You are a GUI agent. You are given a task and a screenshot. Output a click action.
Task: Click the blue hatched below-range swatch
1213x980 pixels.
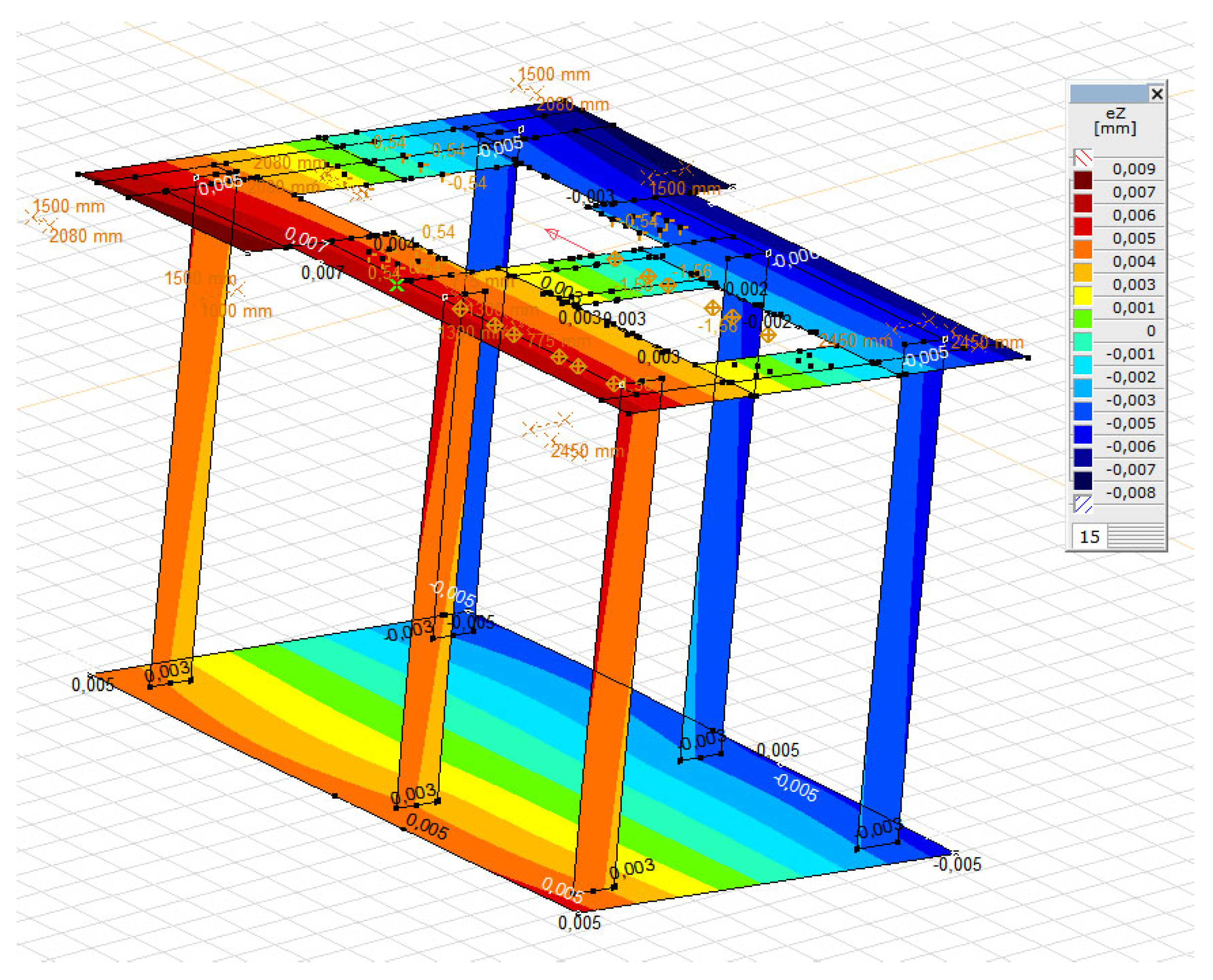pos(1082,504)
